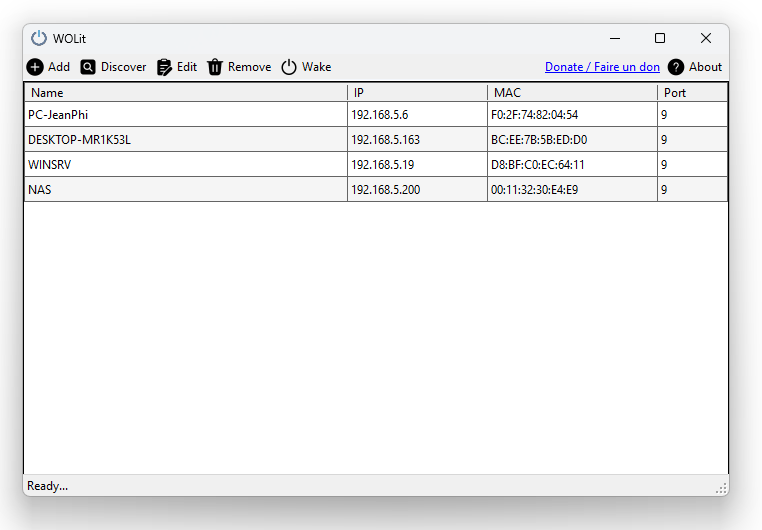
Task: Click WOLit app icon in title bar
Action: click(39, 38)
